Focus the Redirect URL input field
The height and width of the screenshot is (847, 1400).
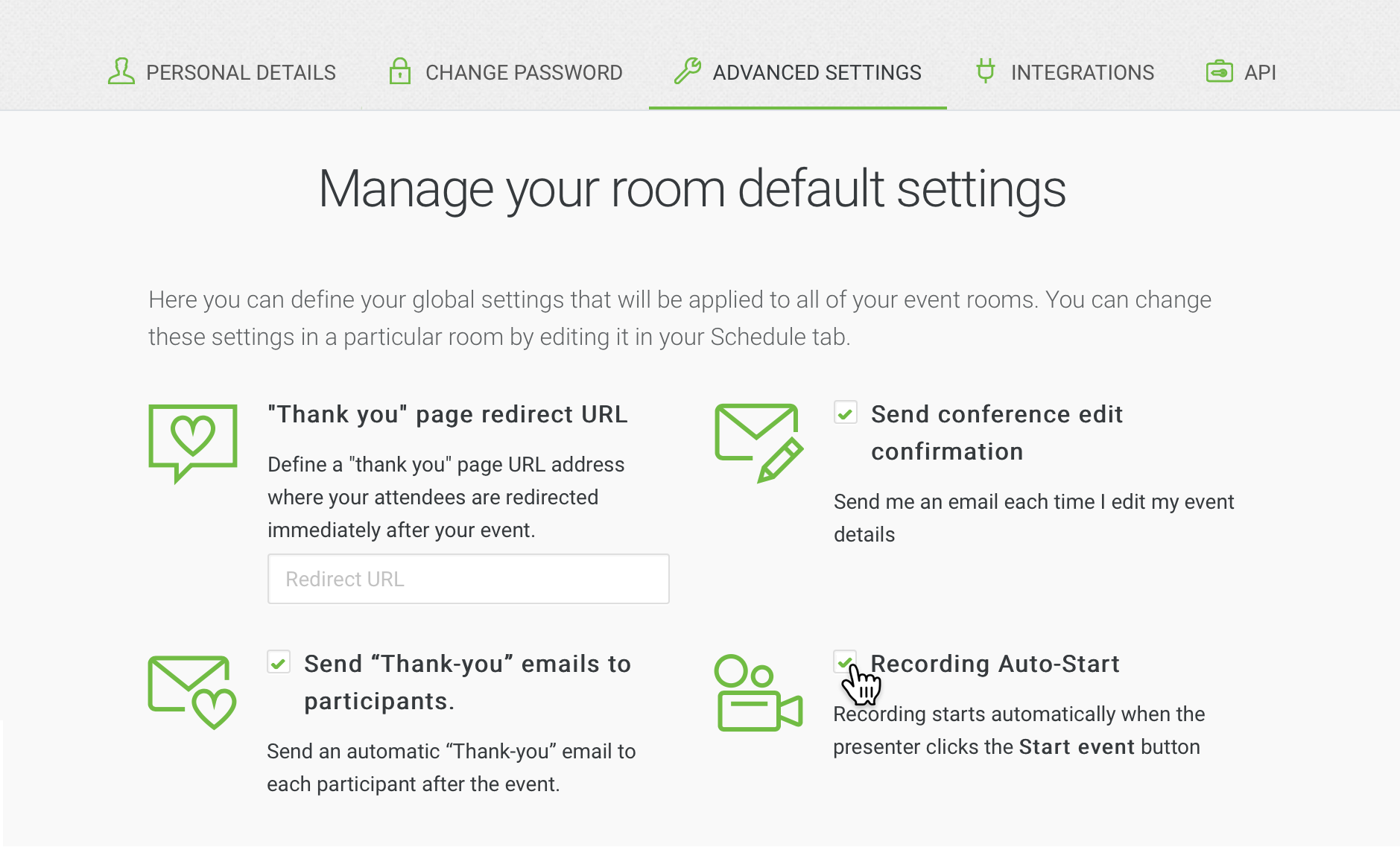click(468, 579)
